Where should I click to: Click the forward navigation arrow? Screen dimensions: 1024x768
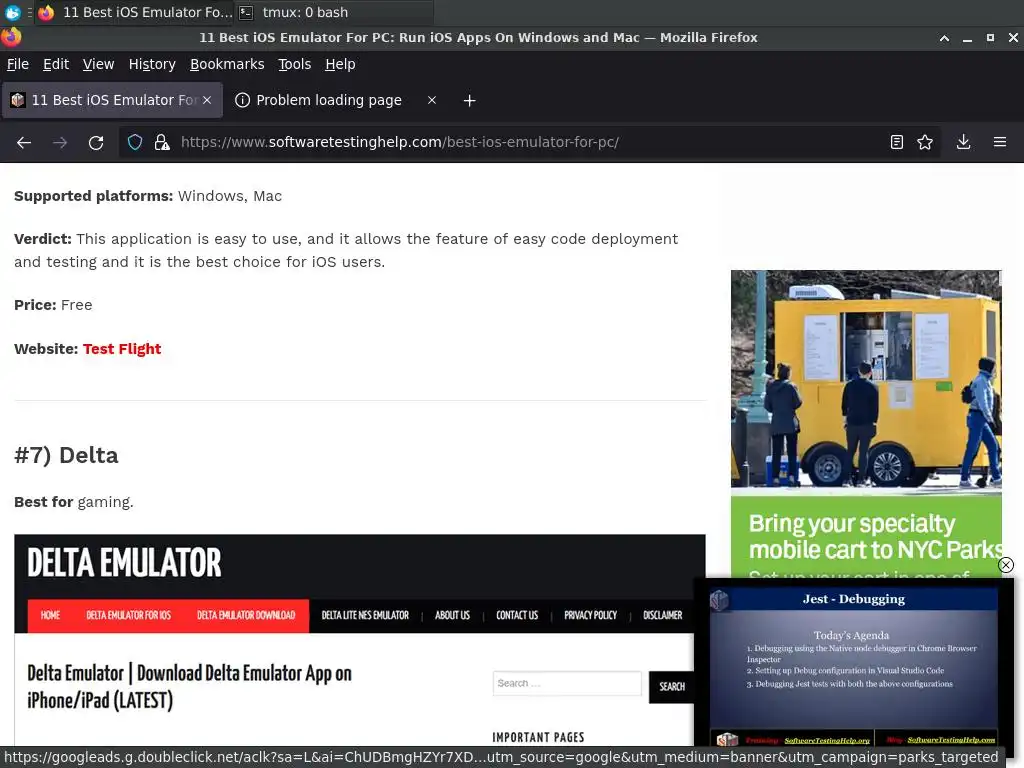point(60,142)
